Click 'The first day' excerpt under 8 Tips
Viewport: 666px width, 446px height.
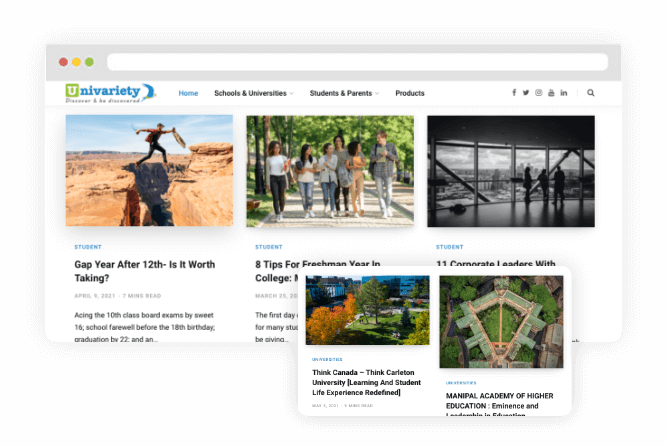point(276,327)
